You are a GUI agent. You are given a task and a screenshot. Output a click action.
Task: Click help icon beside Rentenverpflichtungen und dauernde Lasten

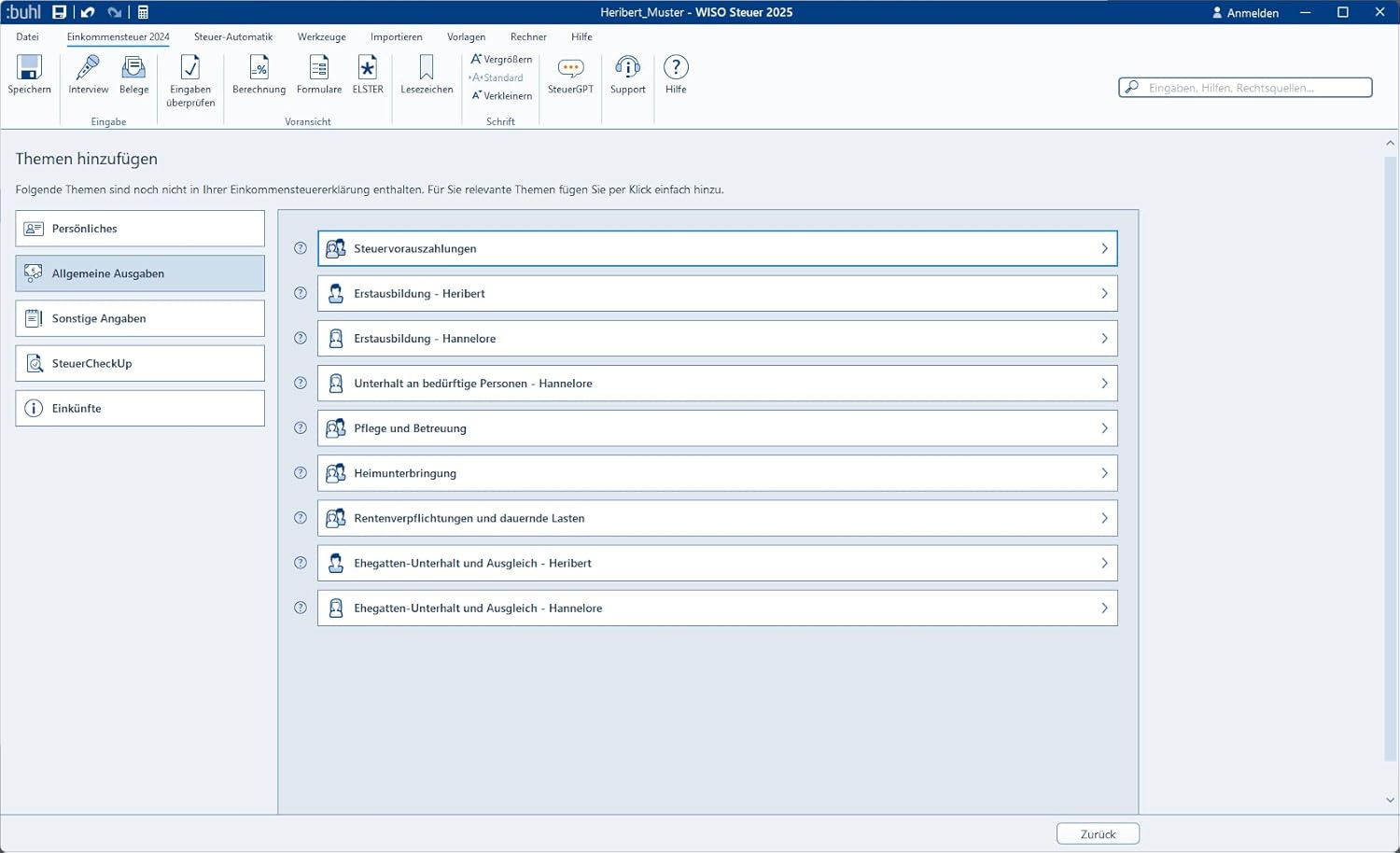301,517
